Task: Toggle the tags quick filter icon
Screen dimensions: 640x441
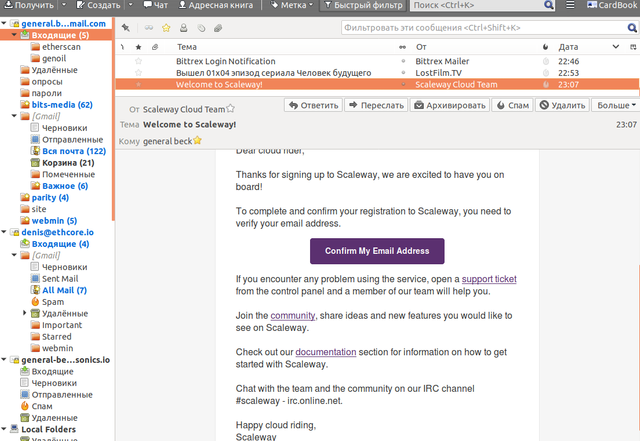Action: 201,28
